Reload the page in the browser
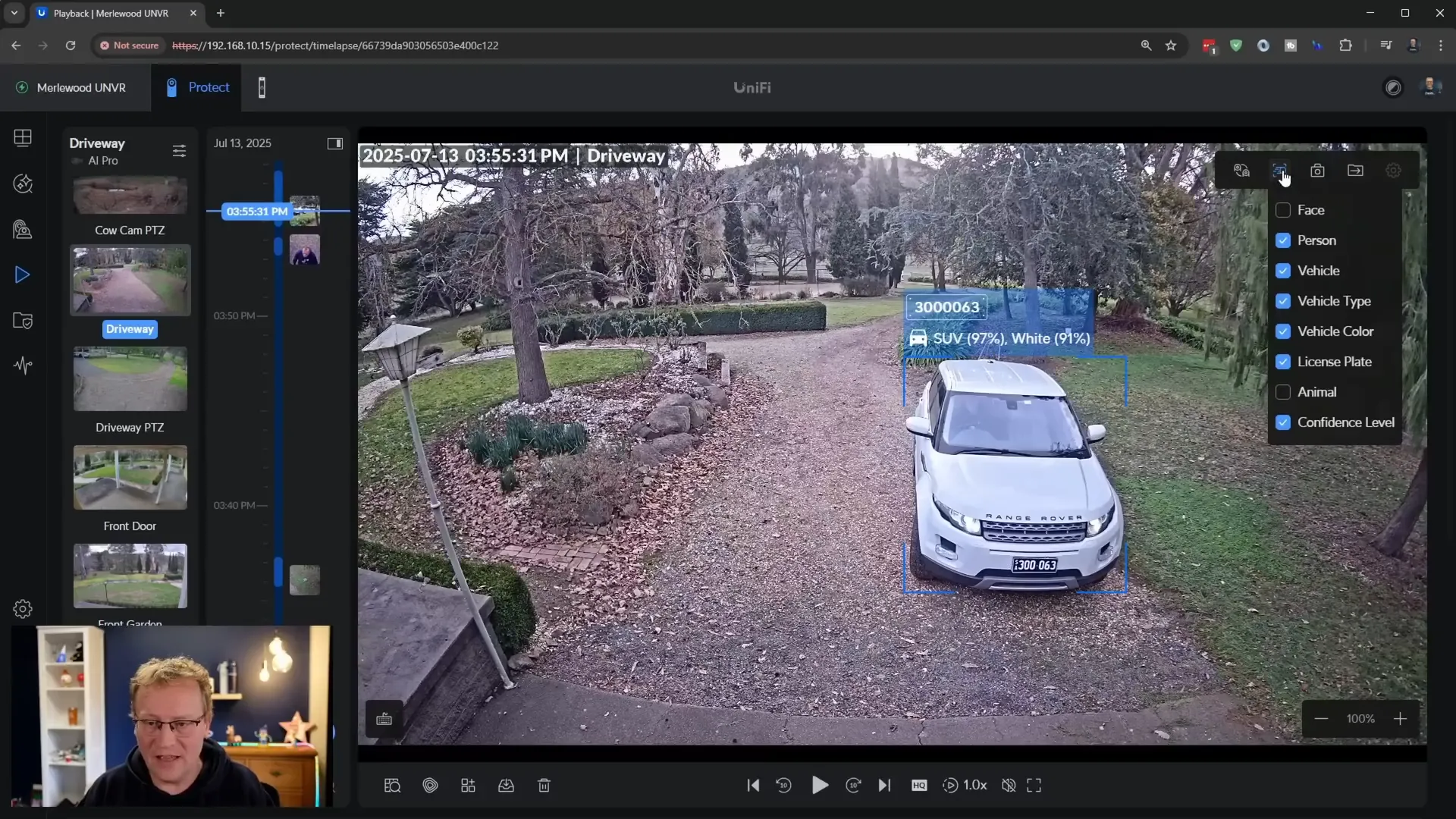 [71, 45]
